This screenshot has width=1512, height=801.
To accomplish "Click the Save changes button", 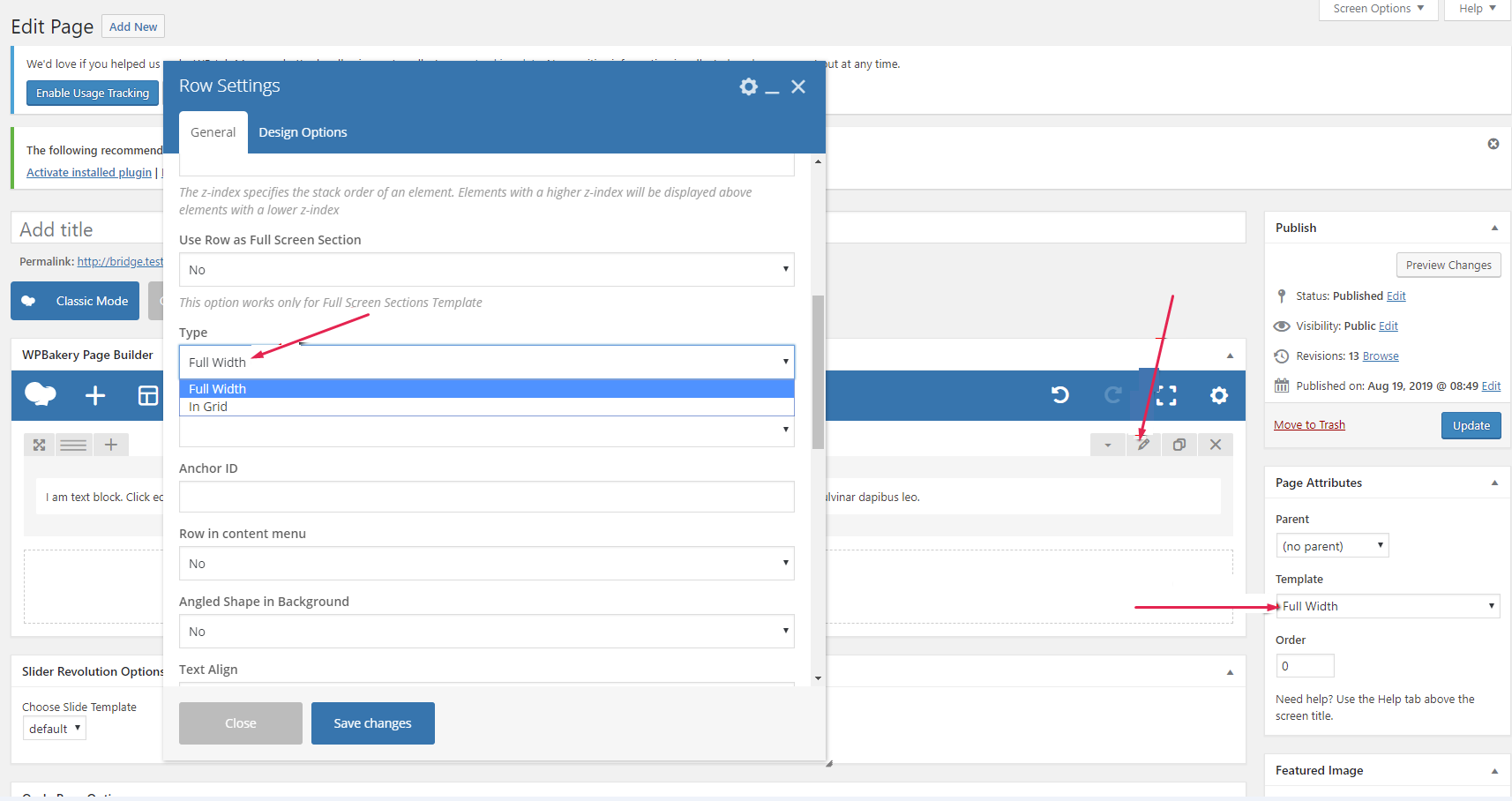I will tap(372, 723).
